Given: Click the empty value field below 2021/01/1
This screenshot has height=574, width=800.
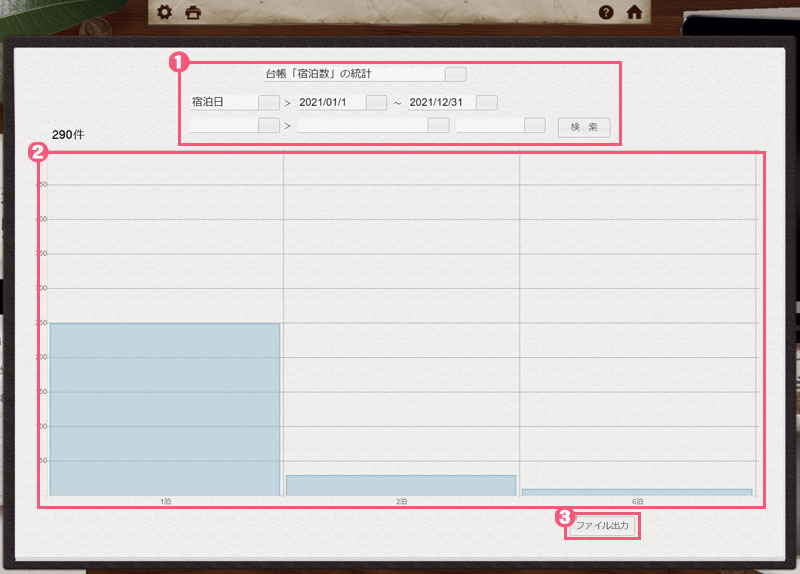Looking at the screenshot, I should point(361,126).
